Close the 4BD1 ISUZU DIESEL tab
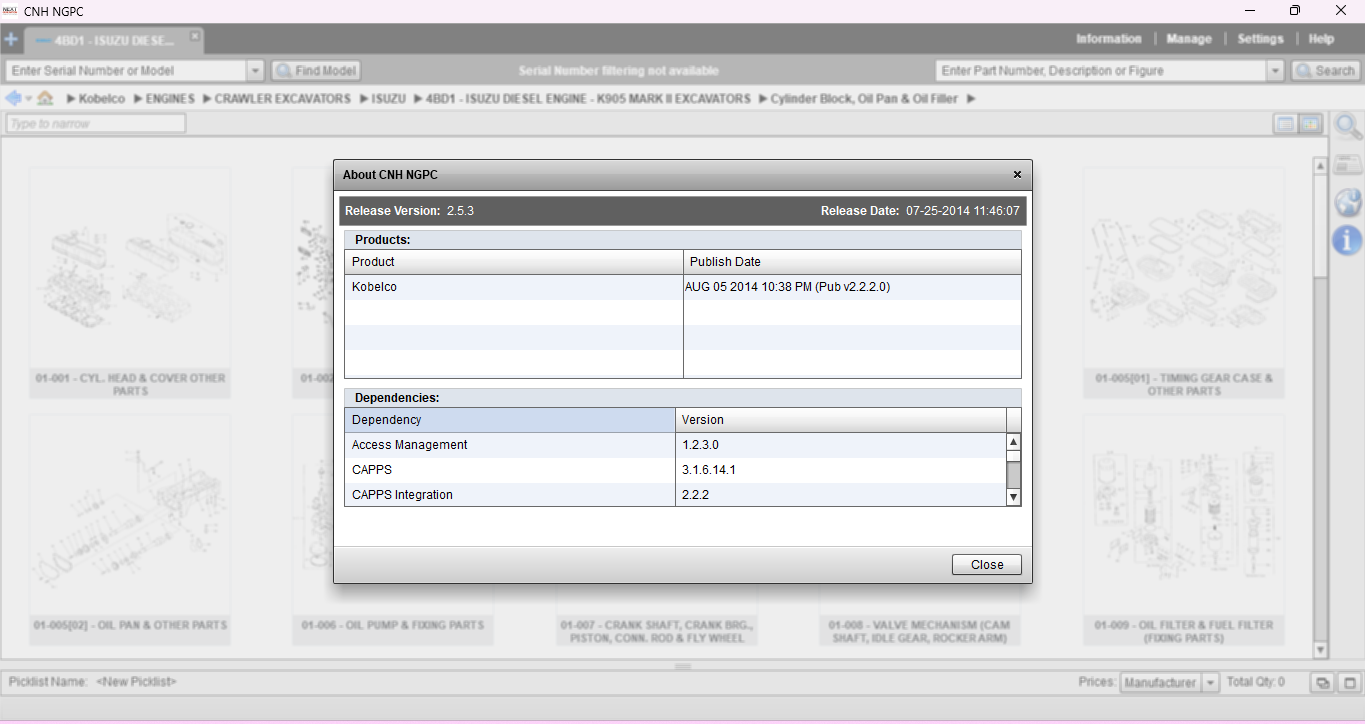The width and height of the screenshot is (1365, 724). click(x=195, y=36)
